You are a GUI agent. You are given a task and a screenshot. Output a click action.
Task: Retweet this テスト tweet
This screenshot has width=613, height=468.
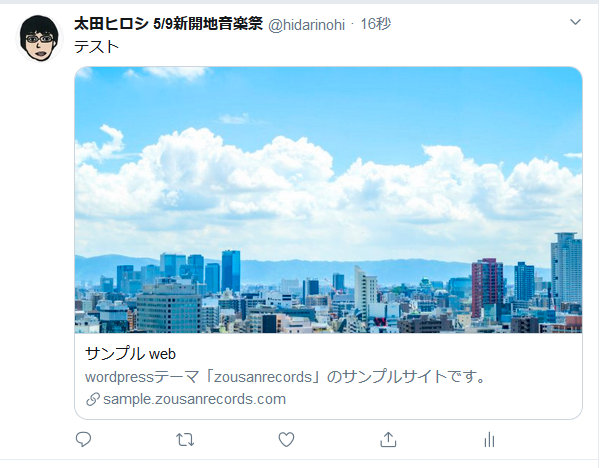click(x=185, y=440)
